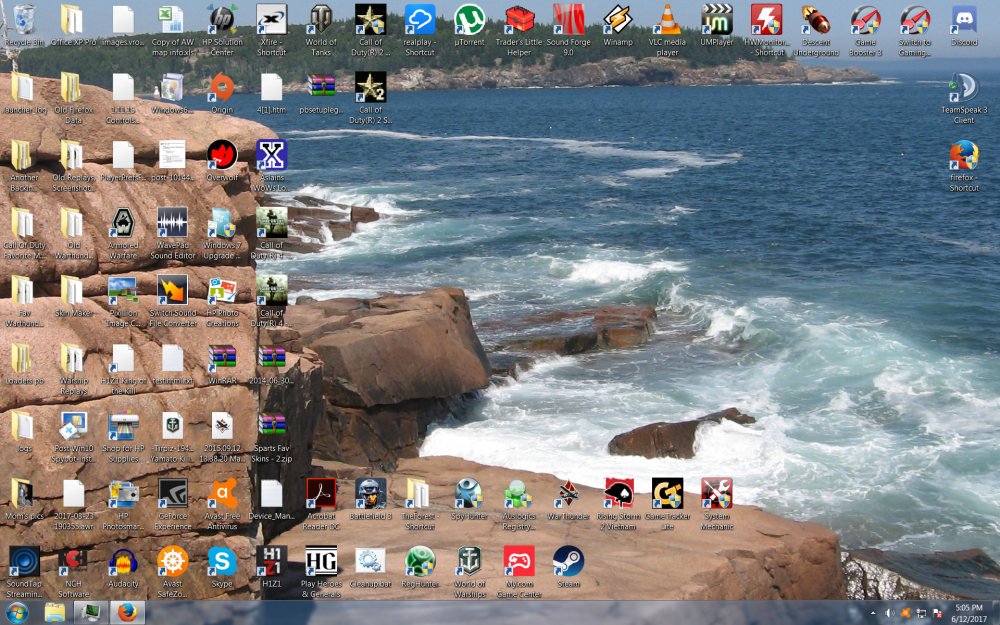Mute sound via the speaker tray icon
The image size is (1000, 625).
pos(889,613)
